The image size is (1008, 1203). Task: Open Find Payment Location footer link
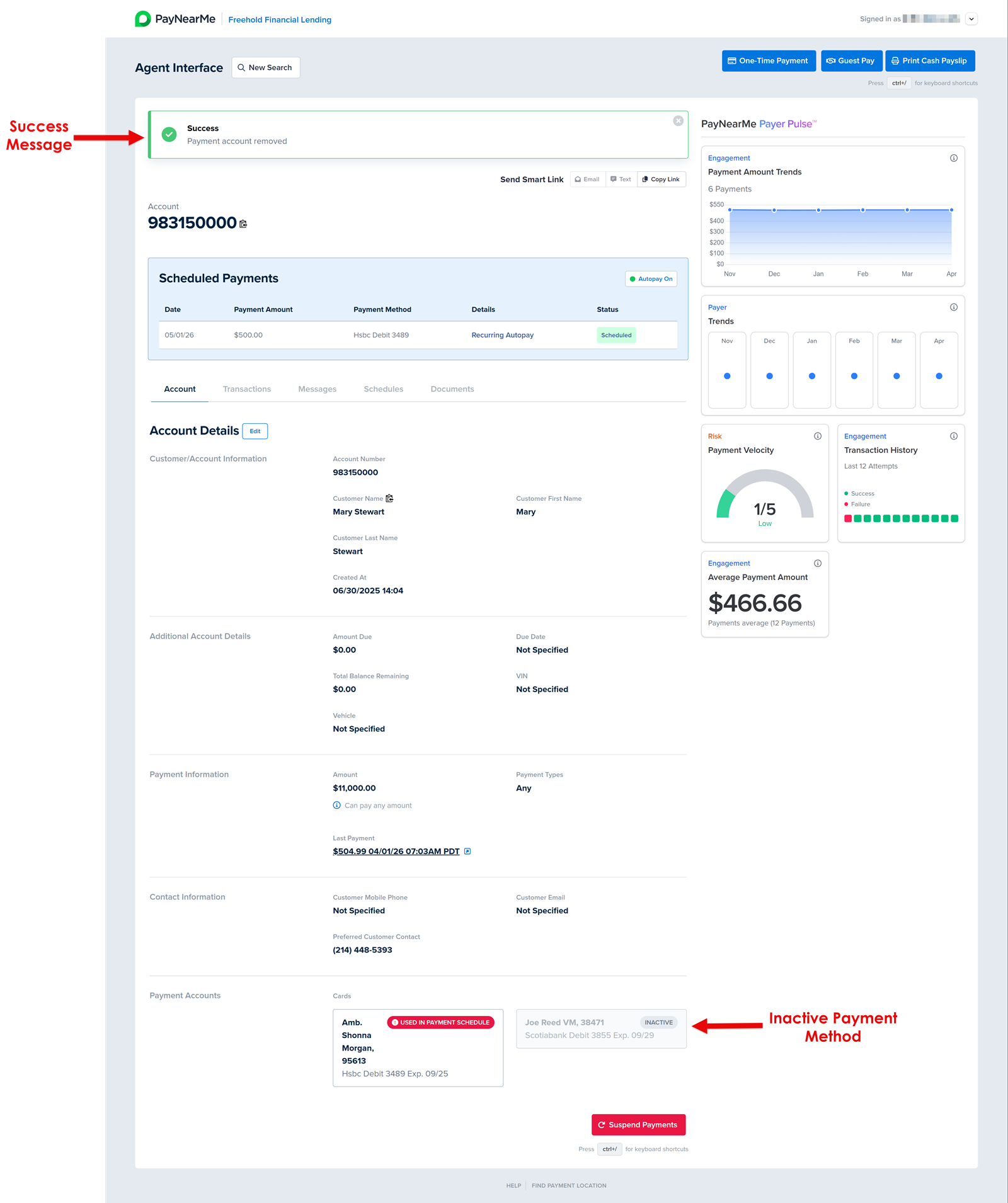pos(569,1185)
